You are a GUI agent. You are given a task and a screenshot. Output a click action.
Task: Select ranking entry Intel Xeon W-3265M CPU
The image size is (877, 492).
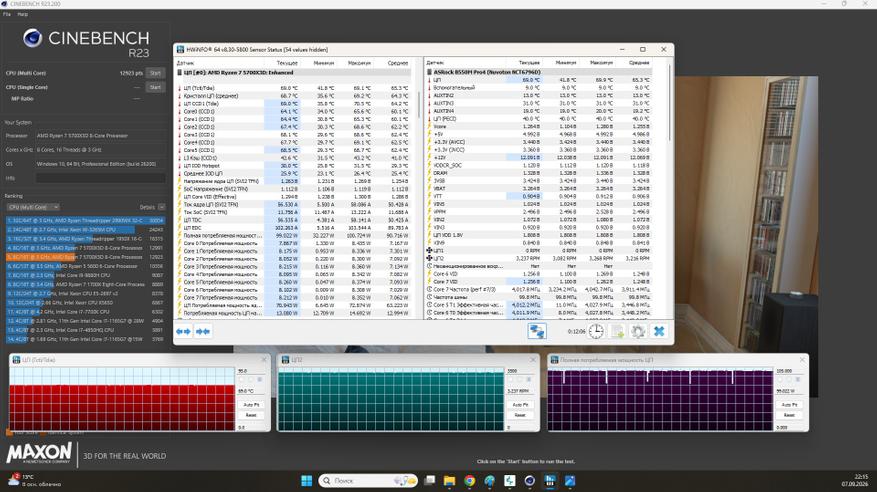(x=85, y=230)
